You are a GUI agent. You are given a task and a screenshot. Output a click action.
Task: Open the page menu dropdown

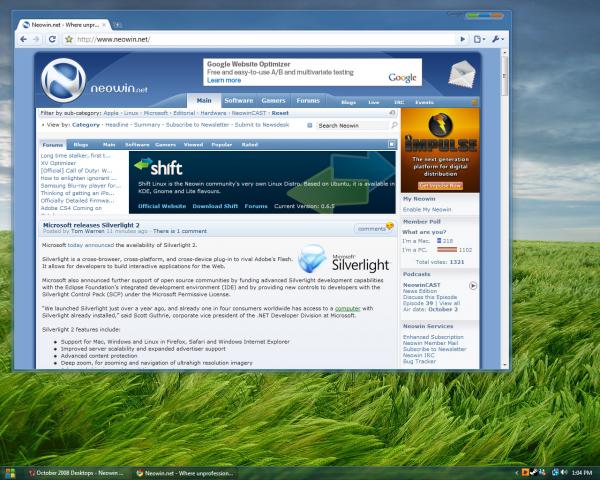click(479, 39)
